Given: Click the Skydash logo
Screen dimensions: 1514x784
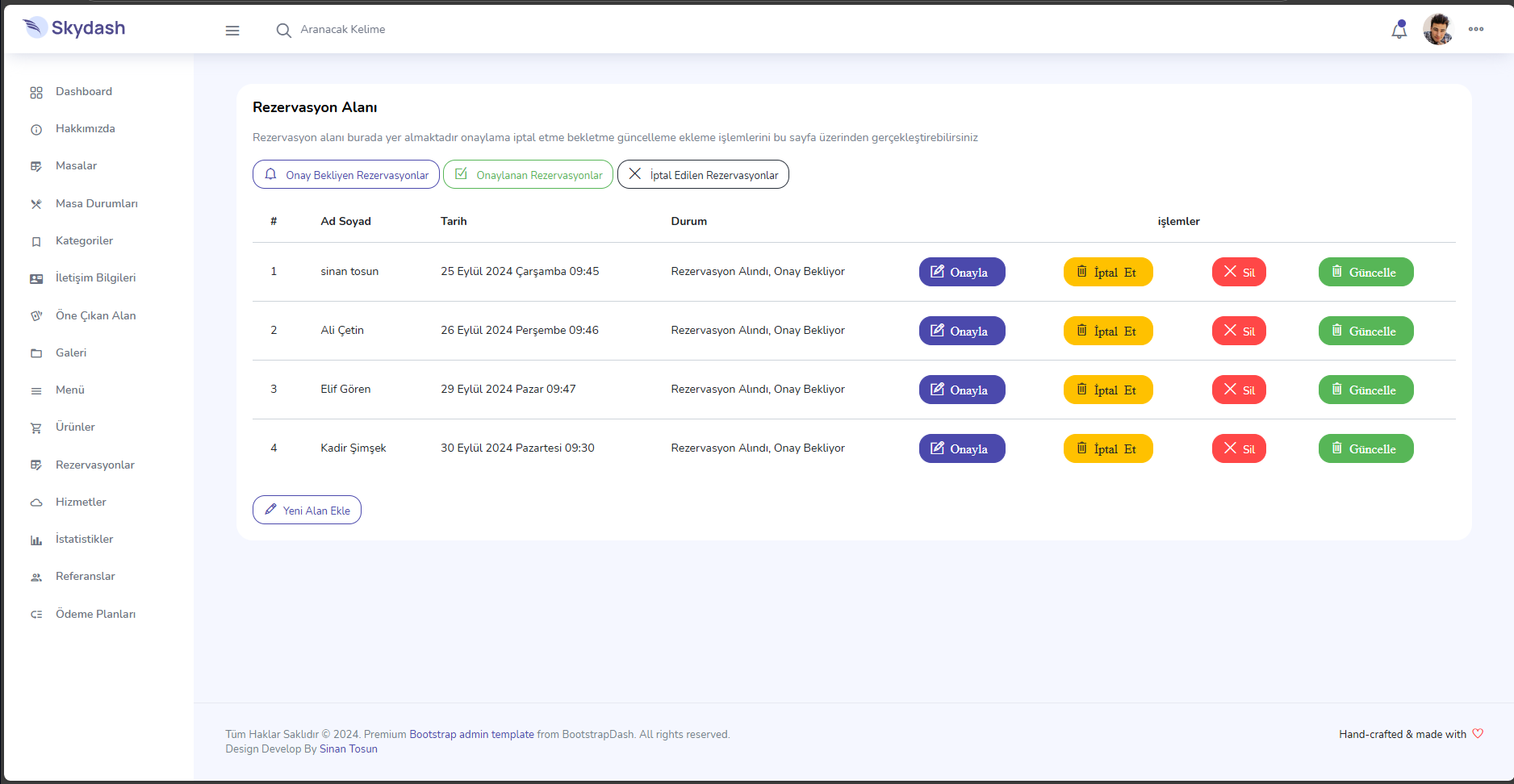Looking at the screenshot, I should coord(74,28).
